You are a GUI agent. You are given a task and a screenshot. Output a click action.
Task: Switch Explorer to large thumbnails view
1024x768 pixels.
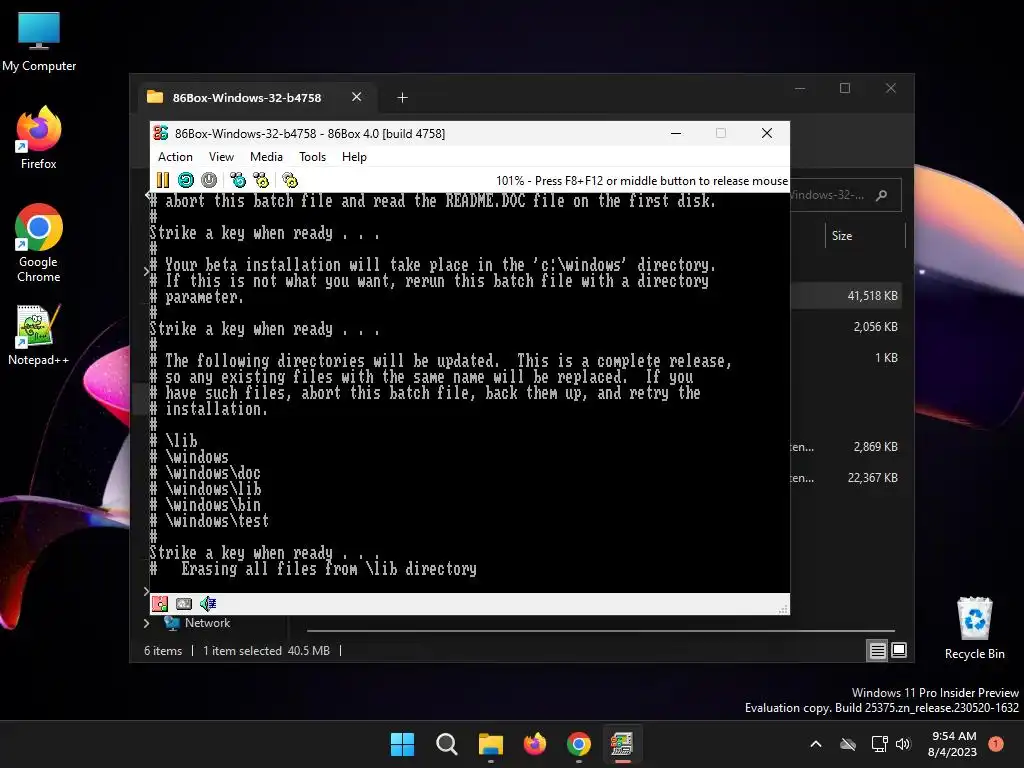click(899, 650)
